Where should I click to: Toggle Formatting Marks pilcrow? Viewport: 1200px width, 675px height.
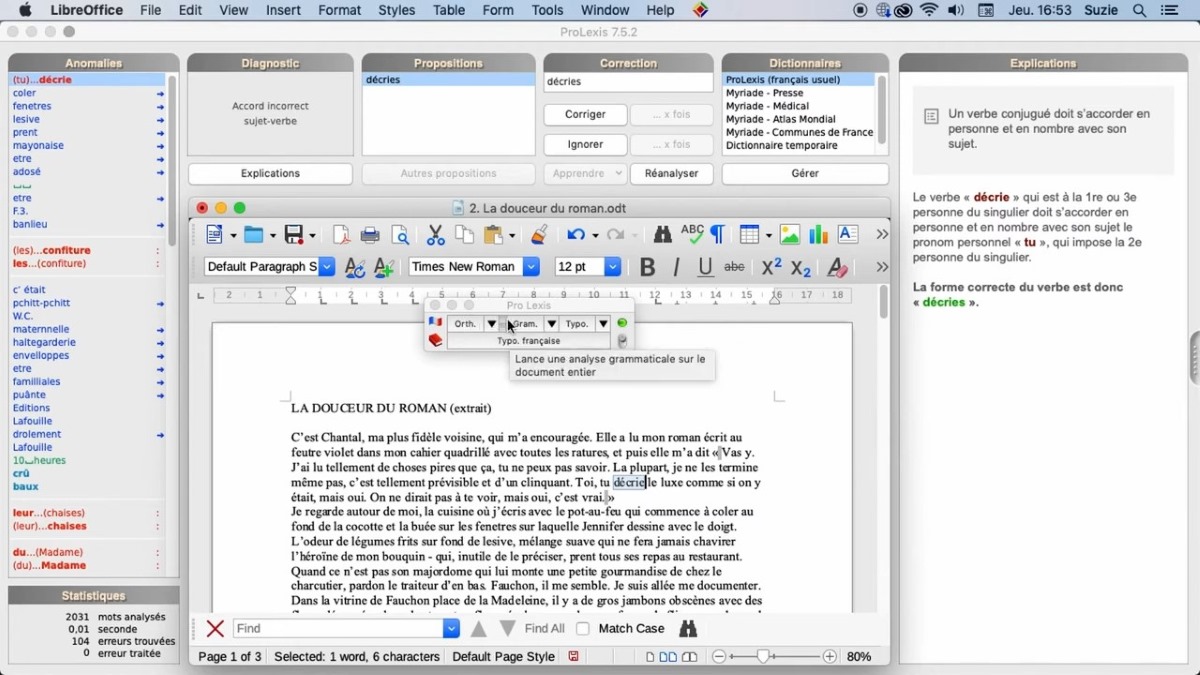(718, 235)
